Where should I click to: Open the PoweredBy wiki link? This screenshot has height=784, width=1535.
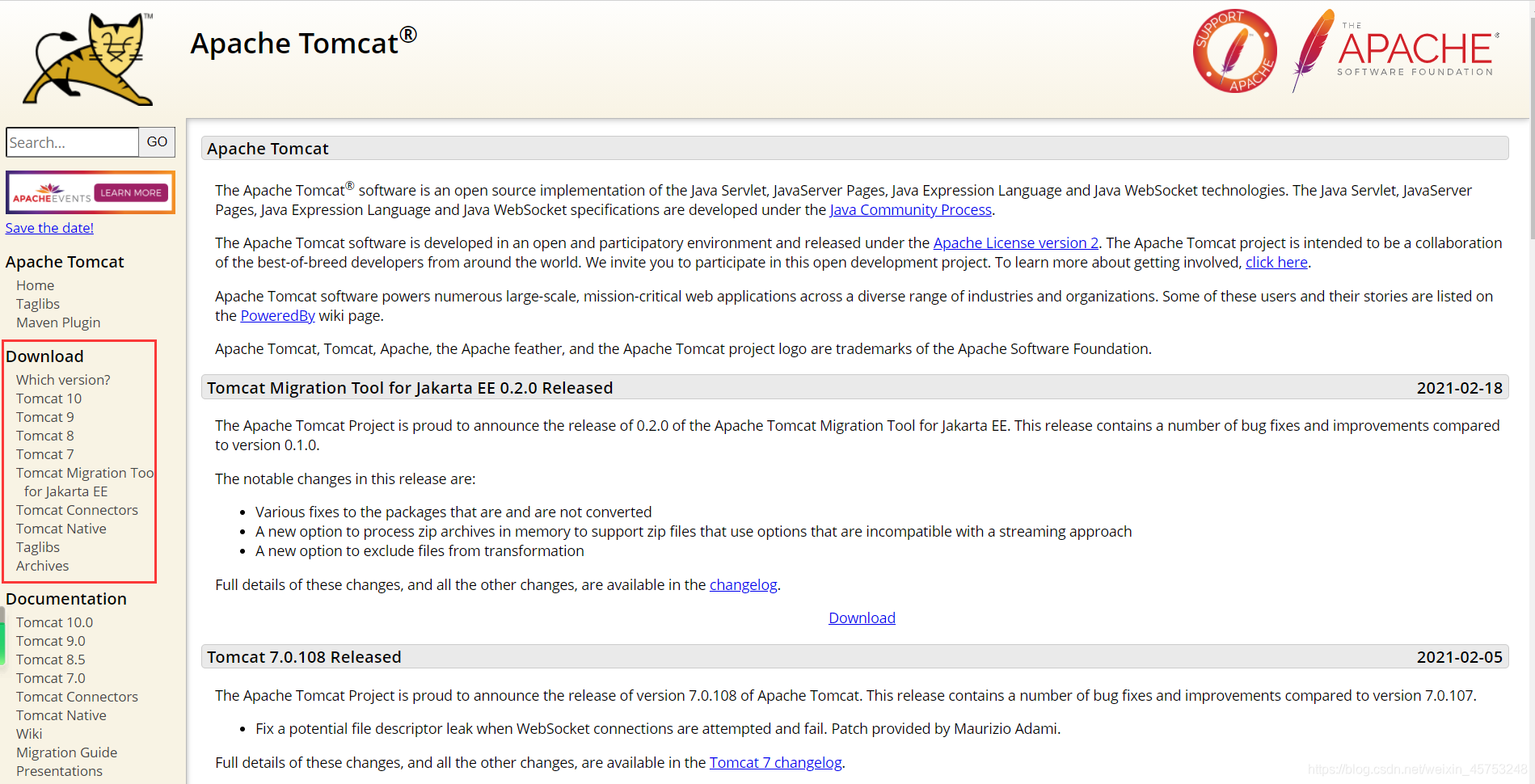(278, 316)
